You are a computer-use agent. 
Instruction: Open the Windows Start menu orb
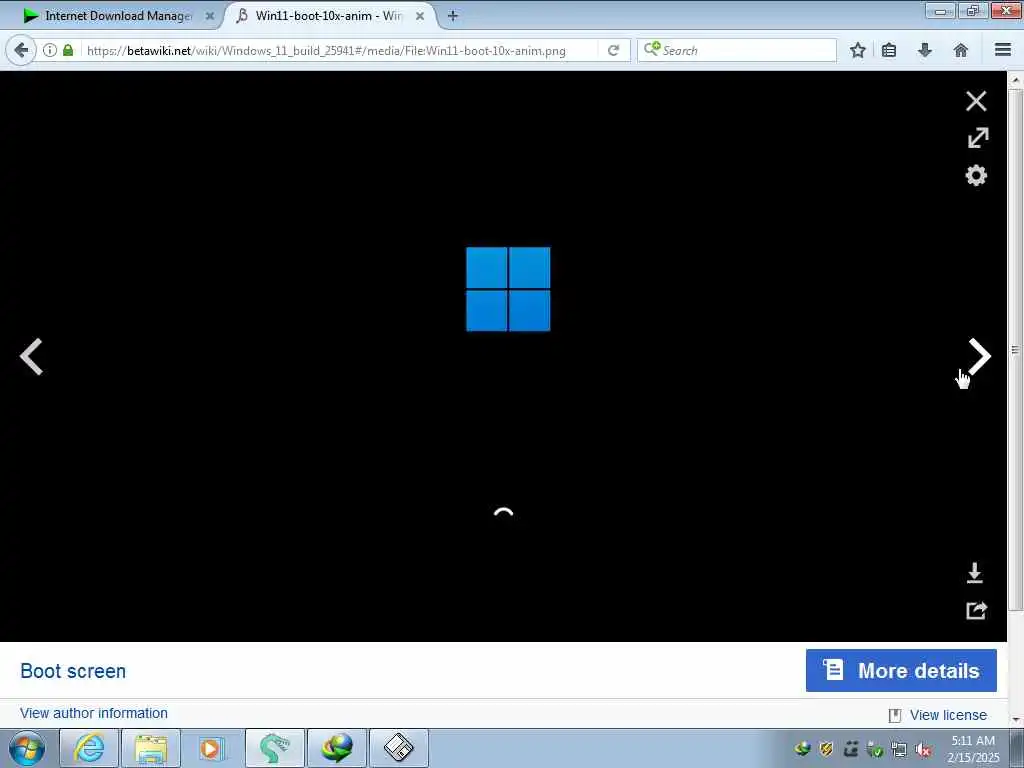coord(27,748)
